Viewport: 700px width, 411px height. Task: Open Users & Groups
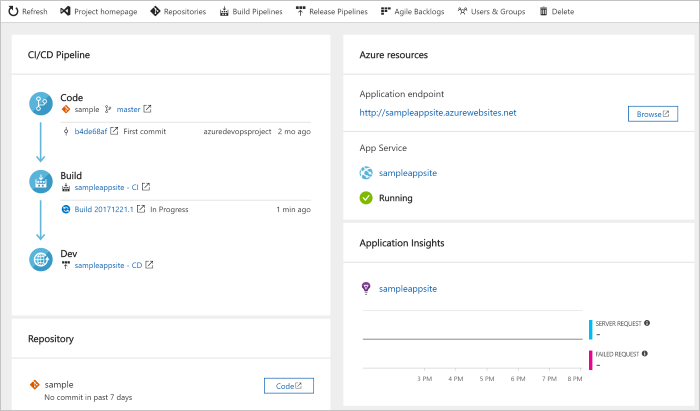[490, 12]
